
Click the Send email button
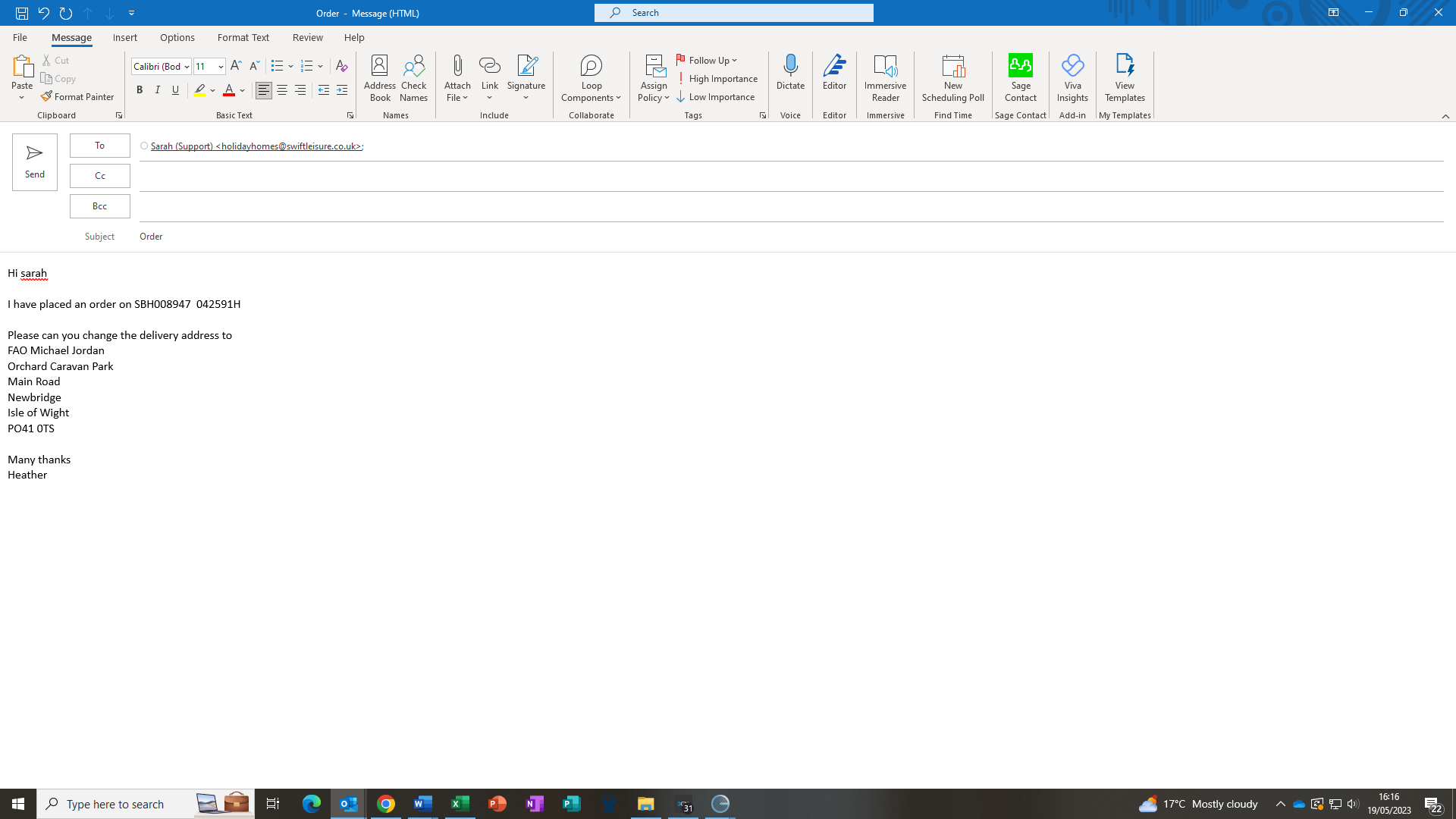pyautogui.click(x=34, y=162)
